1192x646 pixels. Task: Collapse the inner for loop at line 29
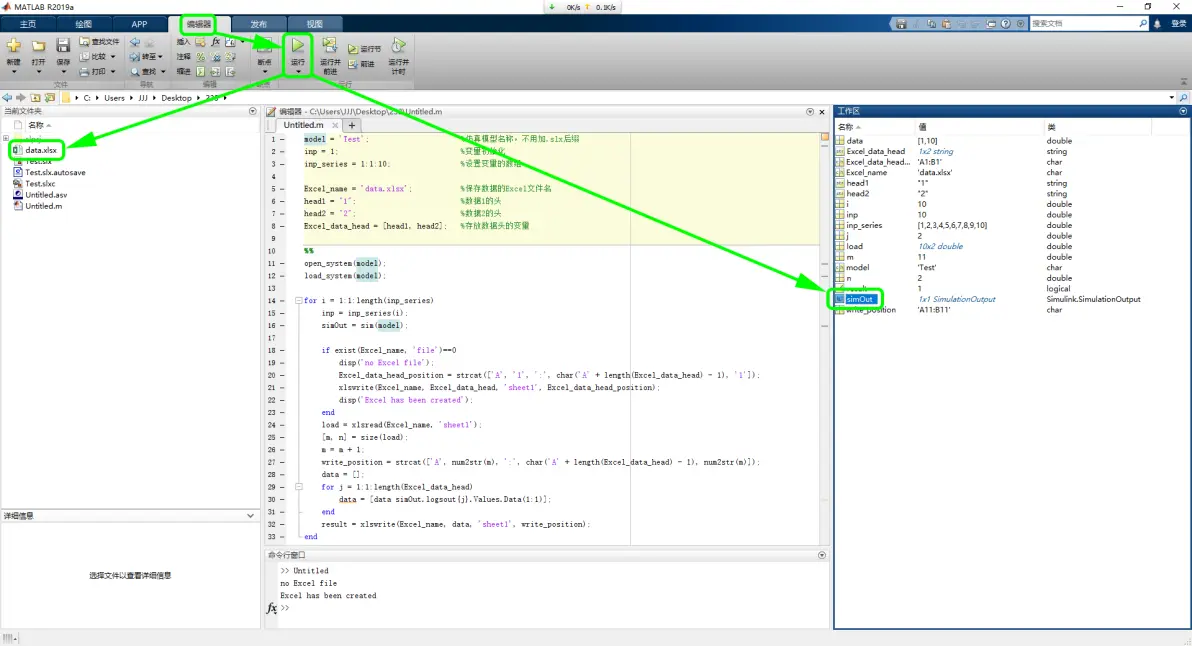(x=299, y=486)
